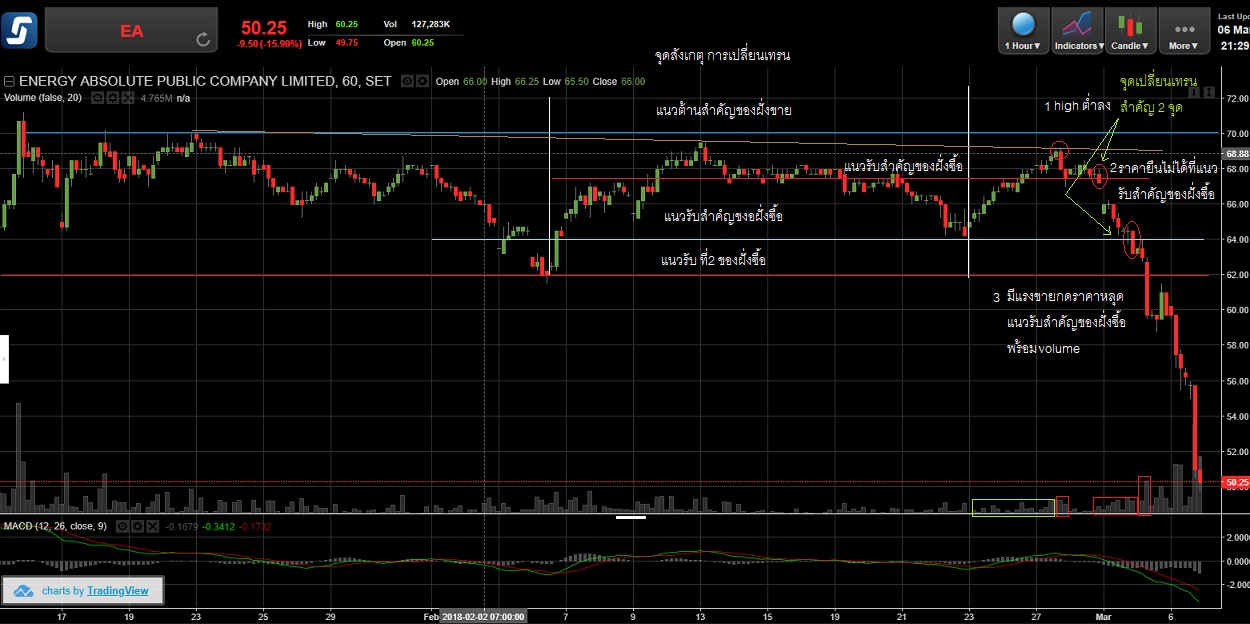Open the TradingView link
This screenshot has height=624, width=1250.
click(117, 591)
